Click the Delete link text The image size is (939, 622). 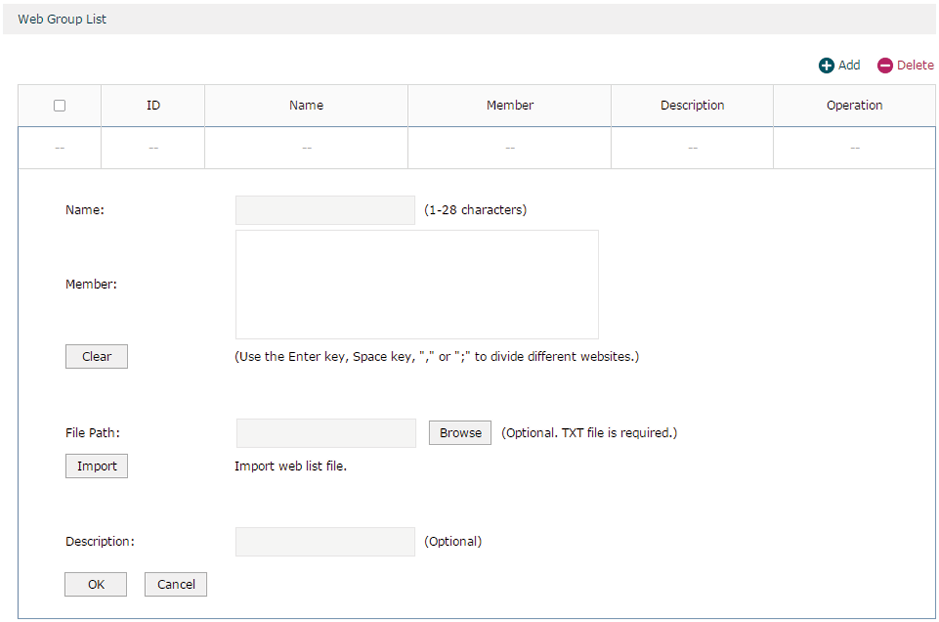click(x=914, y=65)
